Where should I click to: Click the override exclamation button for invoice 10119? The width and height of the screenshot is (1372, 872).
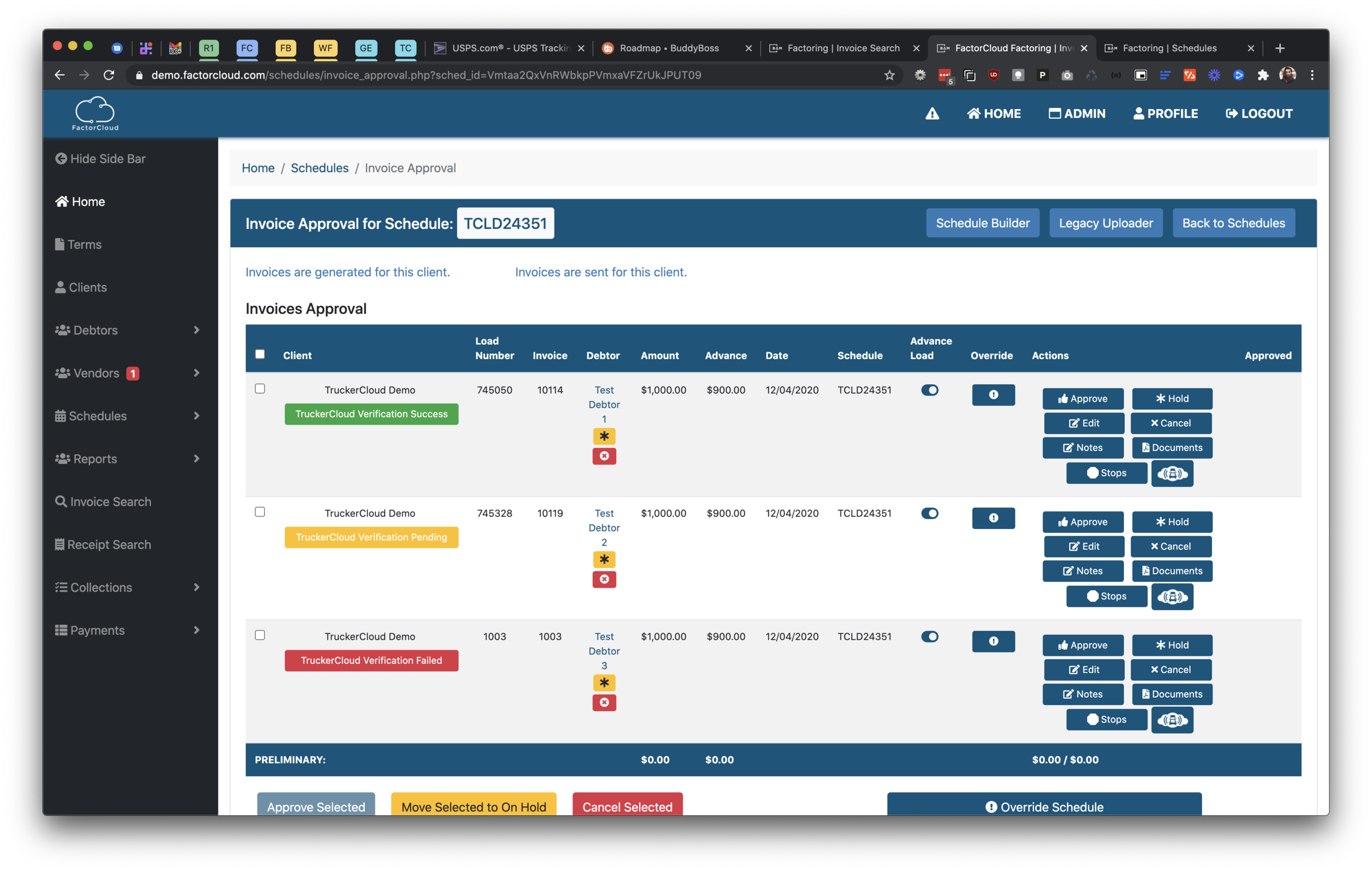(993, 517)
